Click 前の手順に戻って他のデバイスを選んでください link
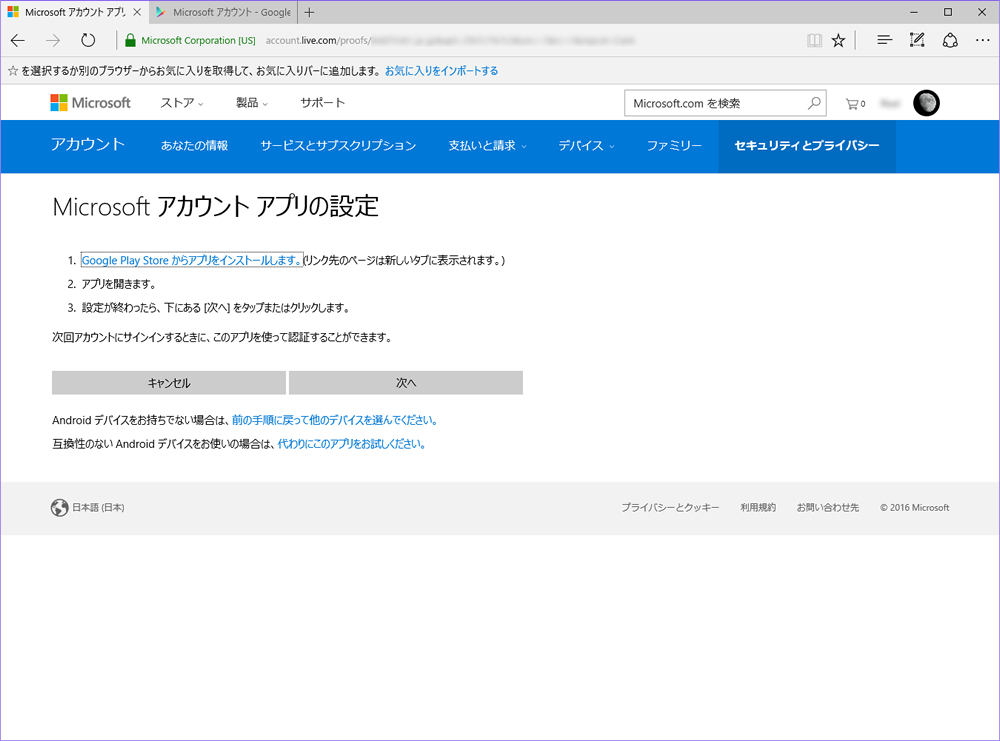The width and height of the screenshot is (1000, 741). (x=335, y=420)
